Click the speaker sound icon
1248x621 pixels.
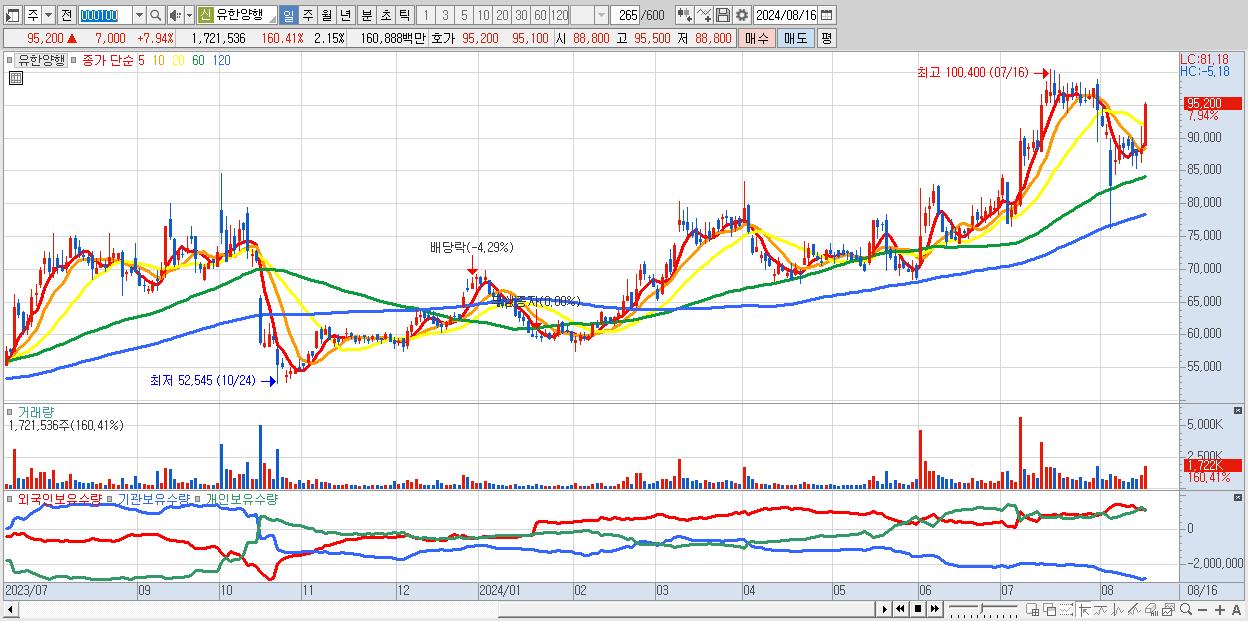point(175,15)
